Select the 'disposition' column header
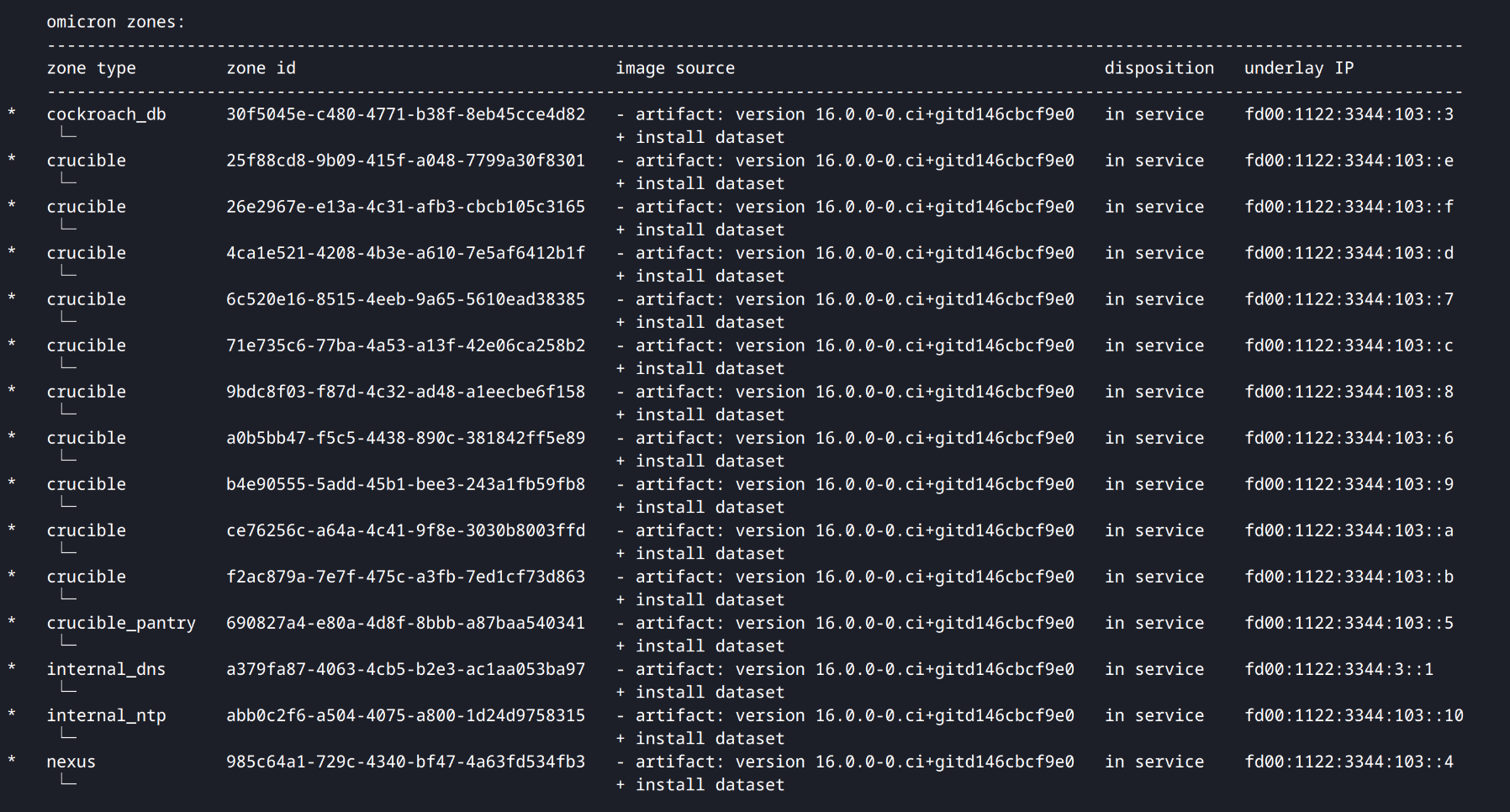The width and height of the screenshot is (1510, 812). (1159, 68)
